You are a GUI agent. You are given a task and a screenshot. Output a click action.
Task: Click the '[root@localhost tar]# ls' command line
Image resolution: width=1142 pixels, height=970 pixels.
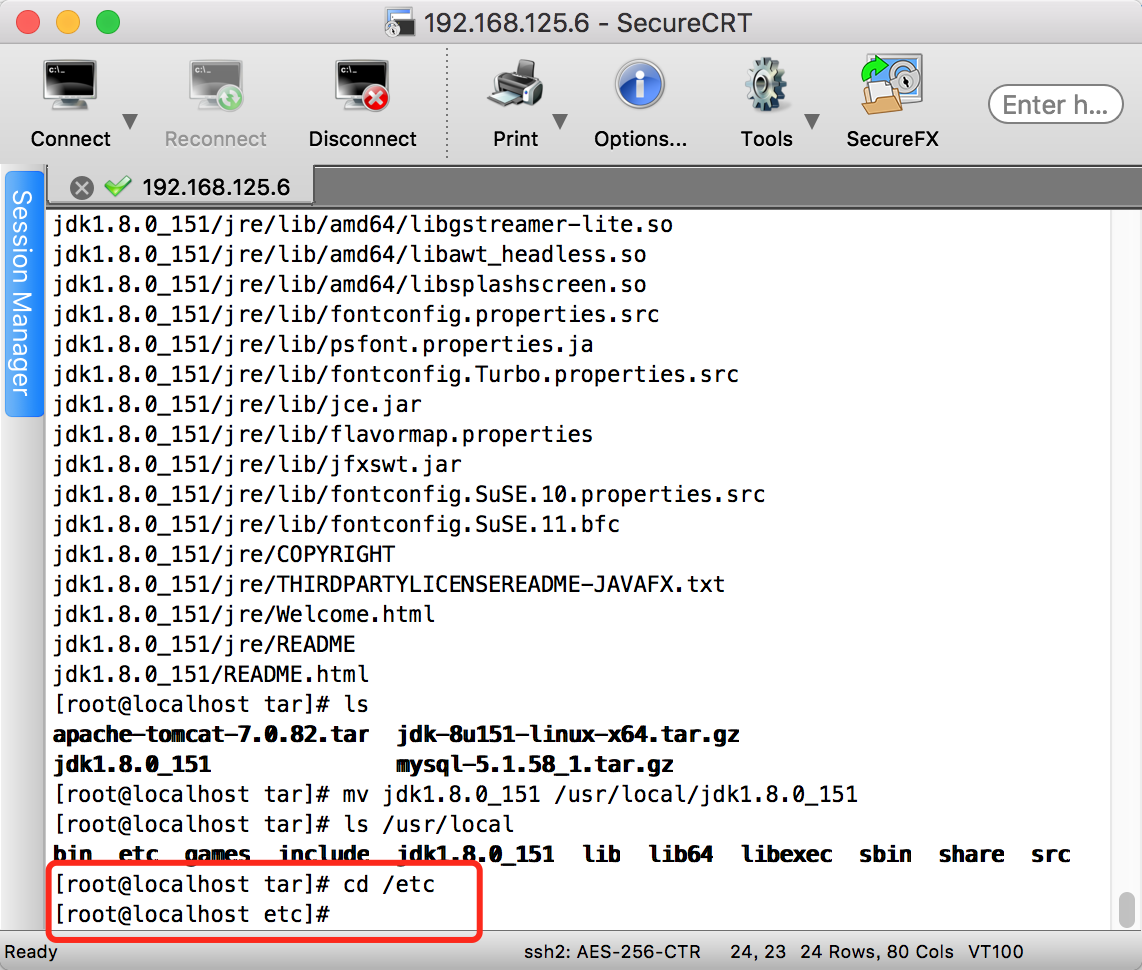click(x=211, y=704)
